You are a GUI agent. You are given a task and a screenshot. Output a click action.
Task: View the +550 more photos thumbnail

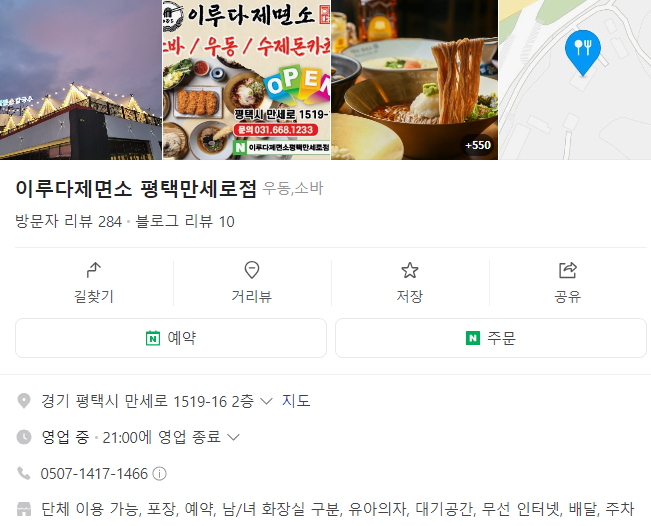pyautogui.click(x=414, y=80)
